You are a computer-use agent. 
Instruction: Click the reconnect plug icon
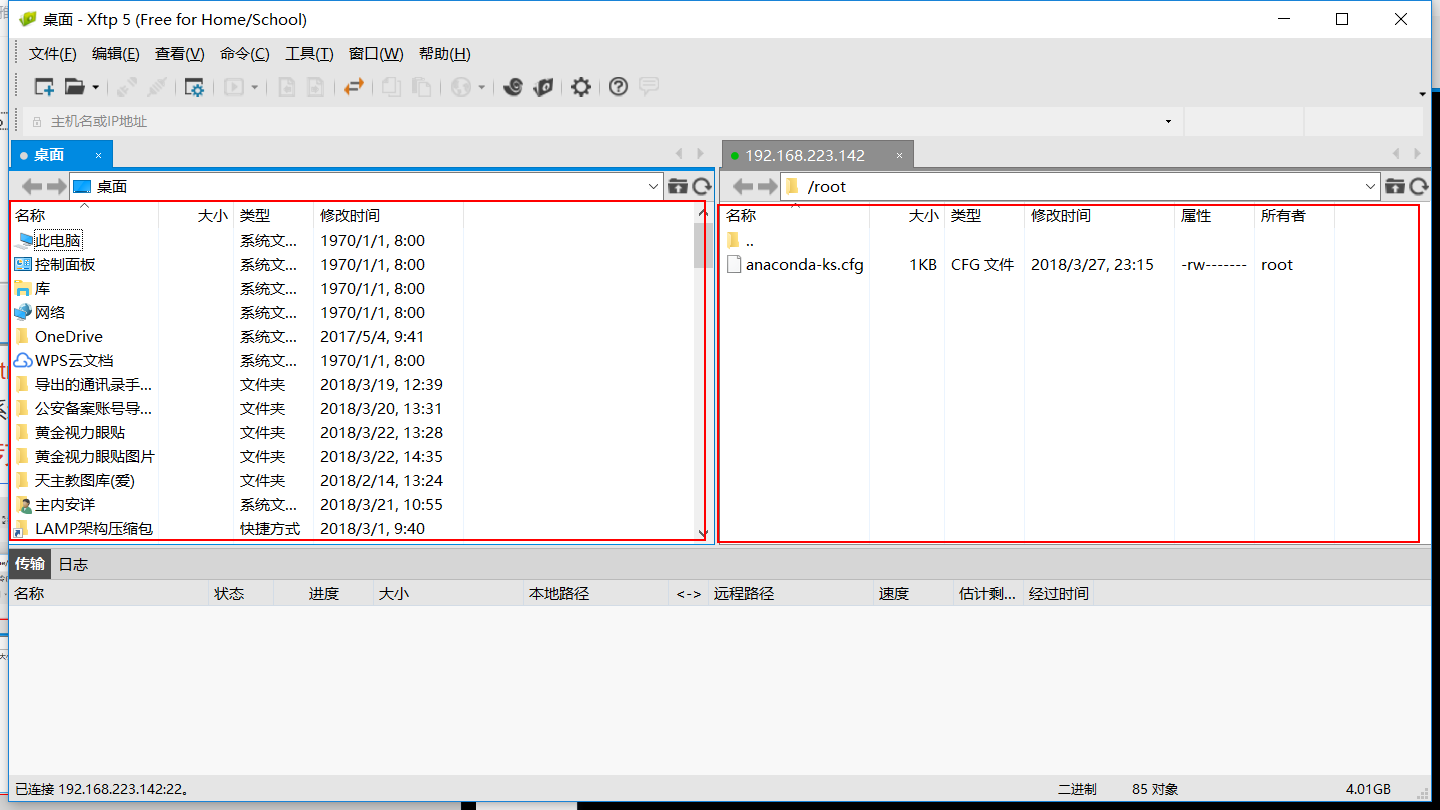coord(127,87)
